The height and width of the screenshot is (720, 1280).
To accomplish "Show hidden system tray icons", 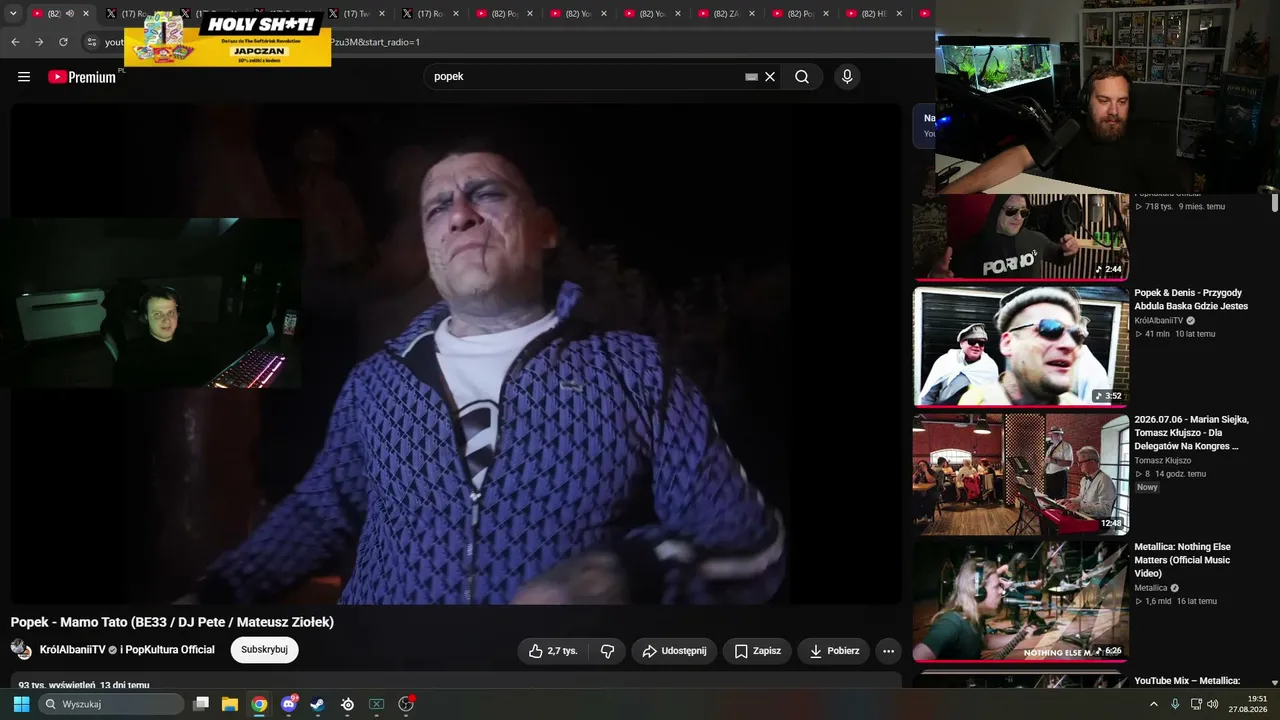I will [x=1154, y=704].
